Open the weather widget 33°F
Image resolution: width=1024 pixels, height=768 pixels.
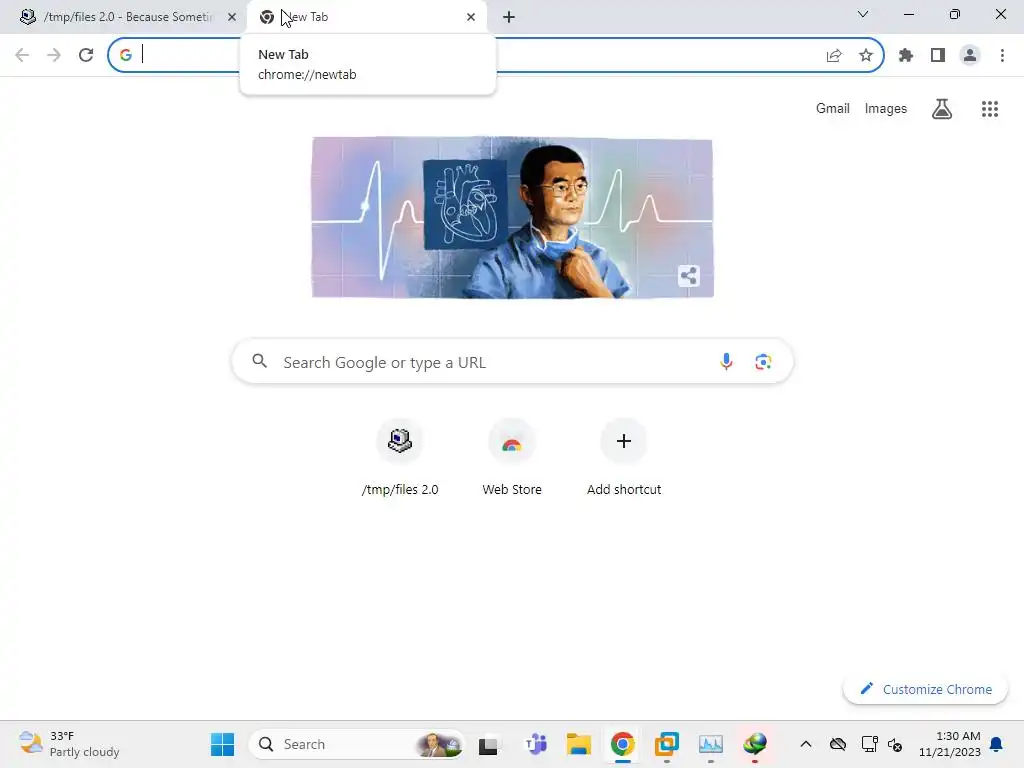click(x=69, y=744)
